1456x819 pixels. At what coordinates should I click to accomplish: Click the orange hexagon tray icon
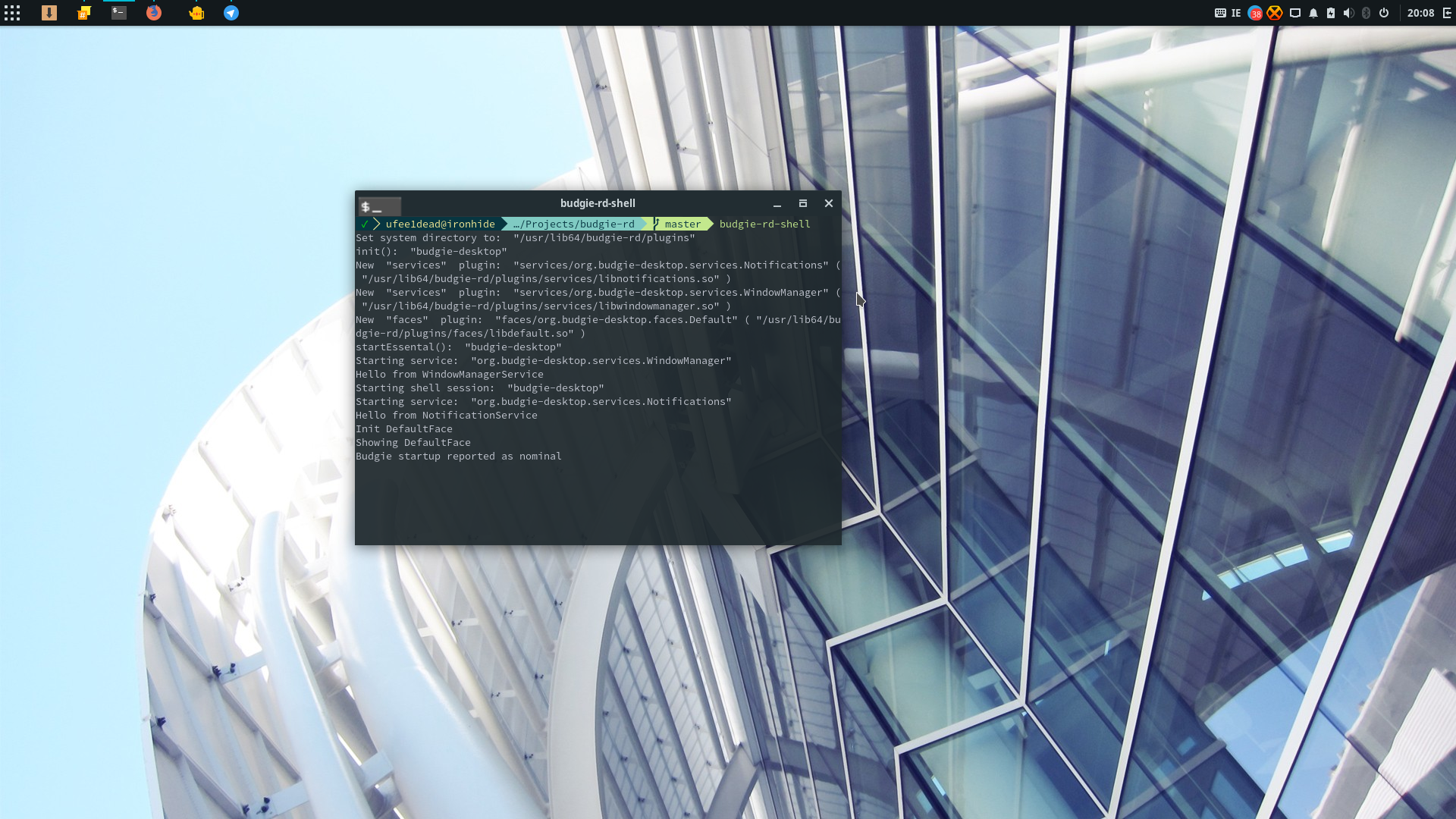pos(1275,13)
